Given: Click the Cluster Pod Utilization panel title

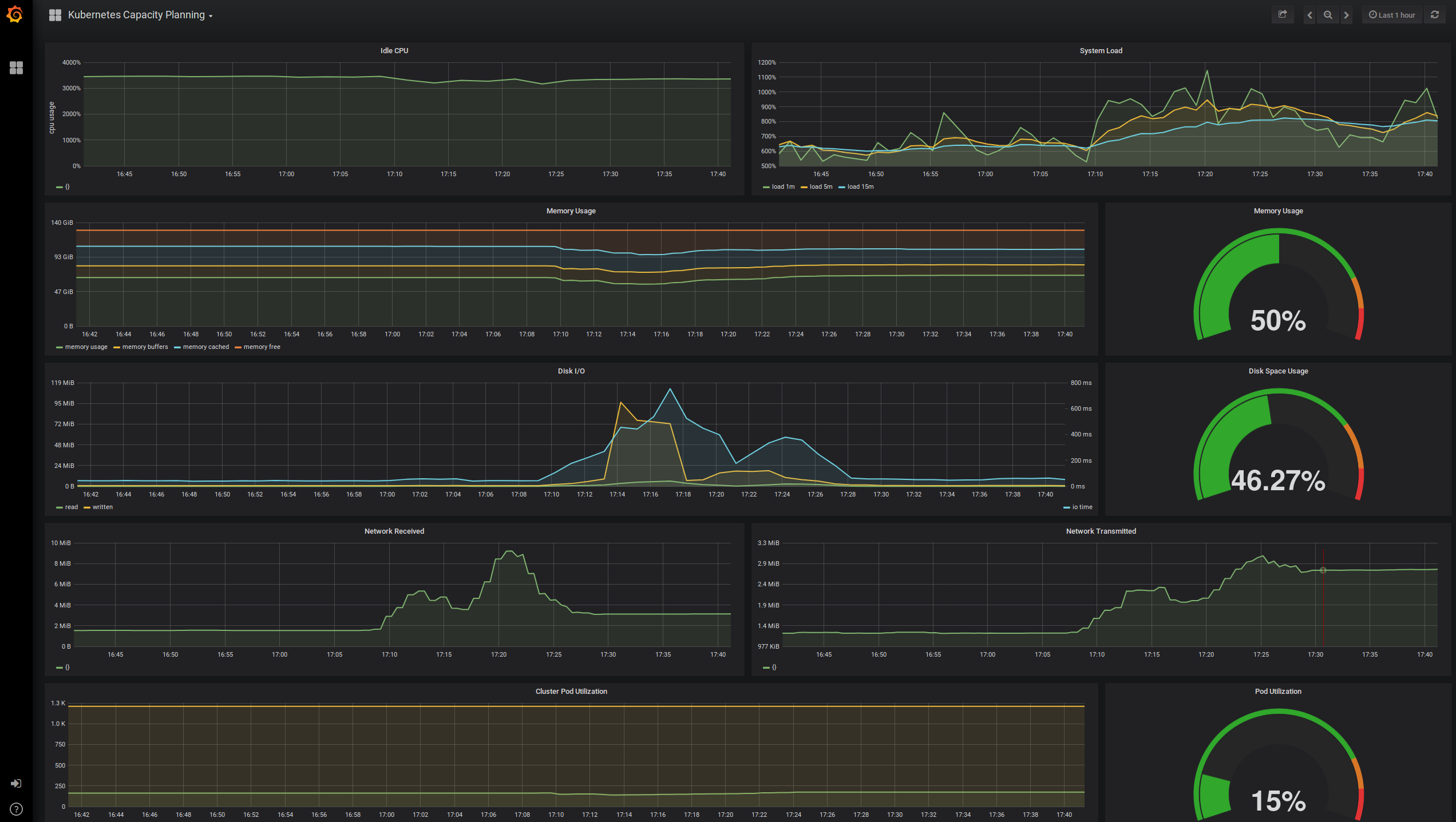Looking at the screenshot, I should [x=571, y=691].
